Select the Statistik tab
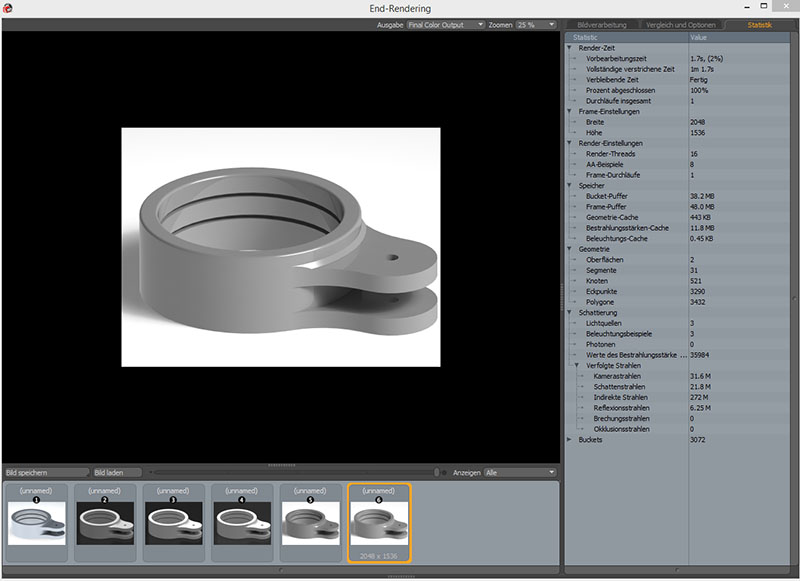The image size is (800, 581). point(760,25)
